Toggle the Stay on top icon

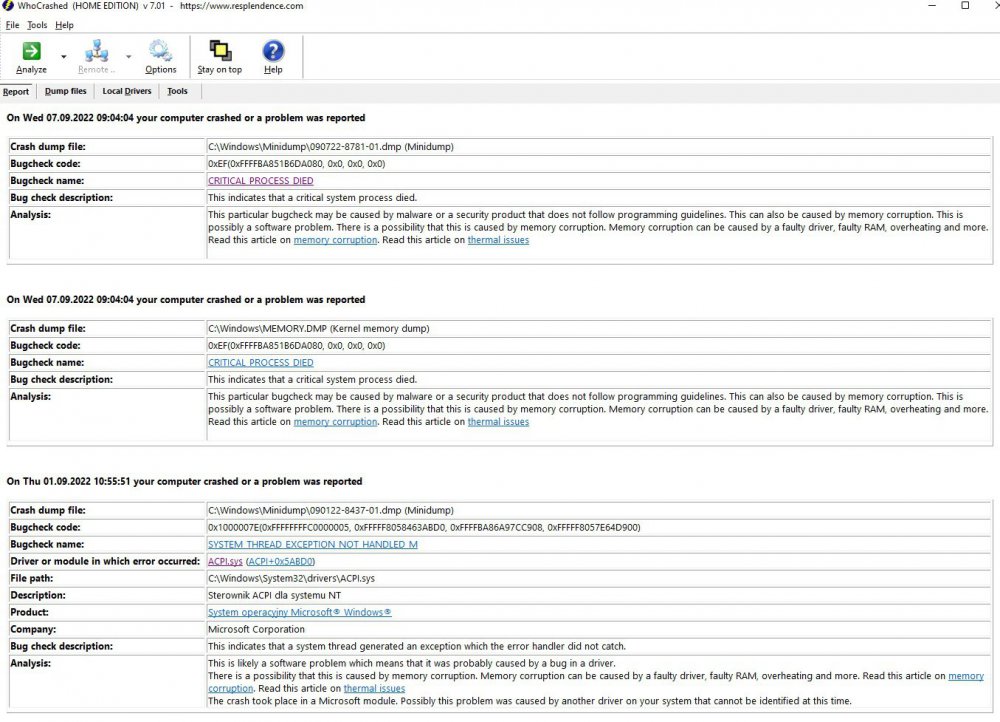tap(219, 52)
